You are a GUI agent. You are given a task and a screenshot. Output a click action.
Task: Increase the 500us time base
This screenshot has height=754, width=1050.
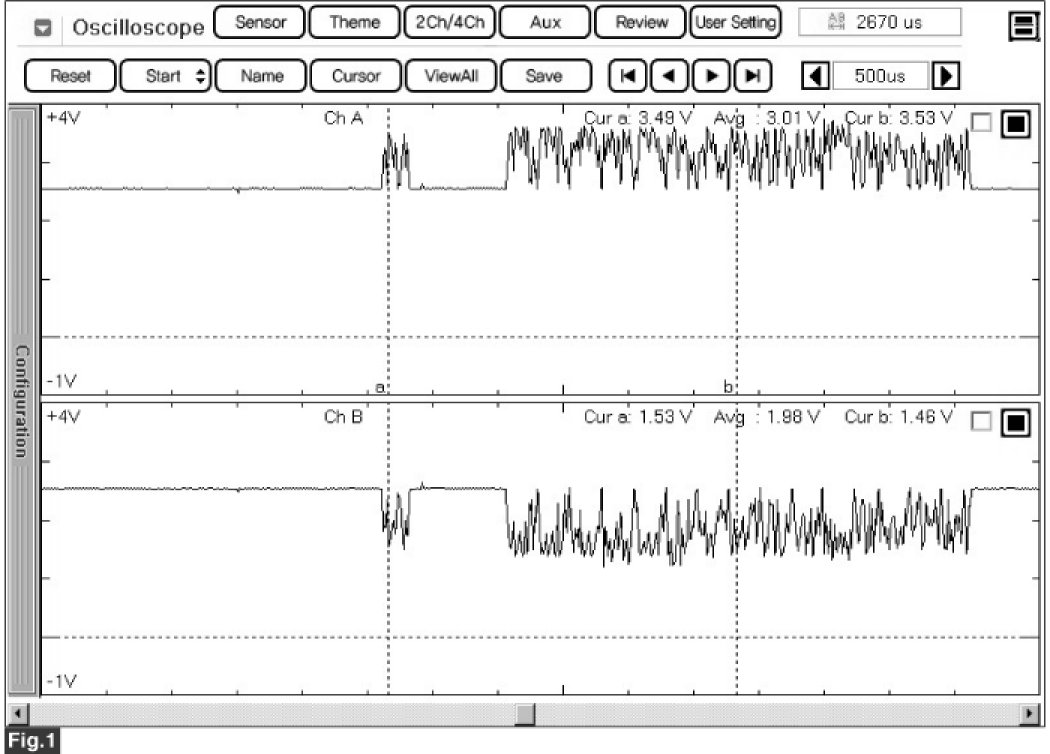click(945, 76)
